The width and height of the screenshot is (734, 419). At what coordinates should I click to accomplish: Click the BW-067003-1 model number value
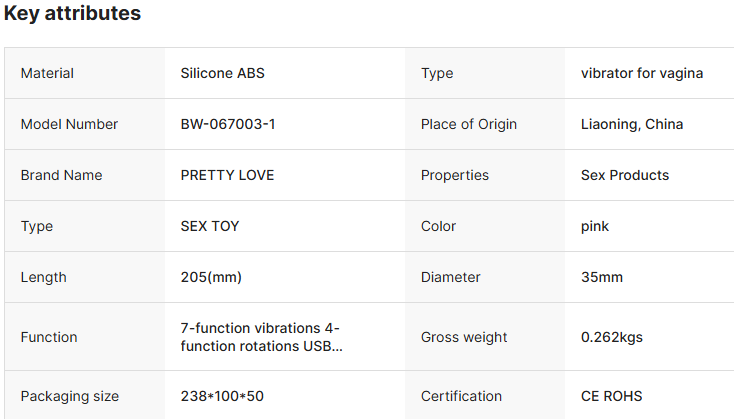[x=227, y=124]
